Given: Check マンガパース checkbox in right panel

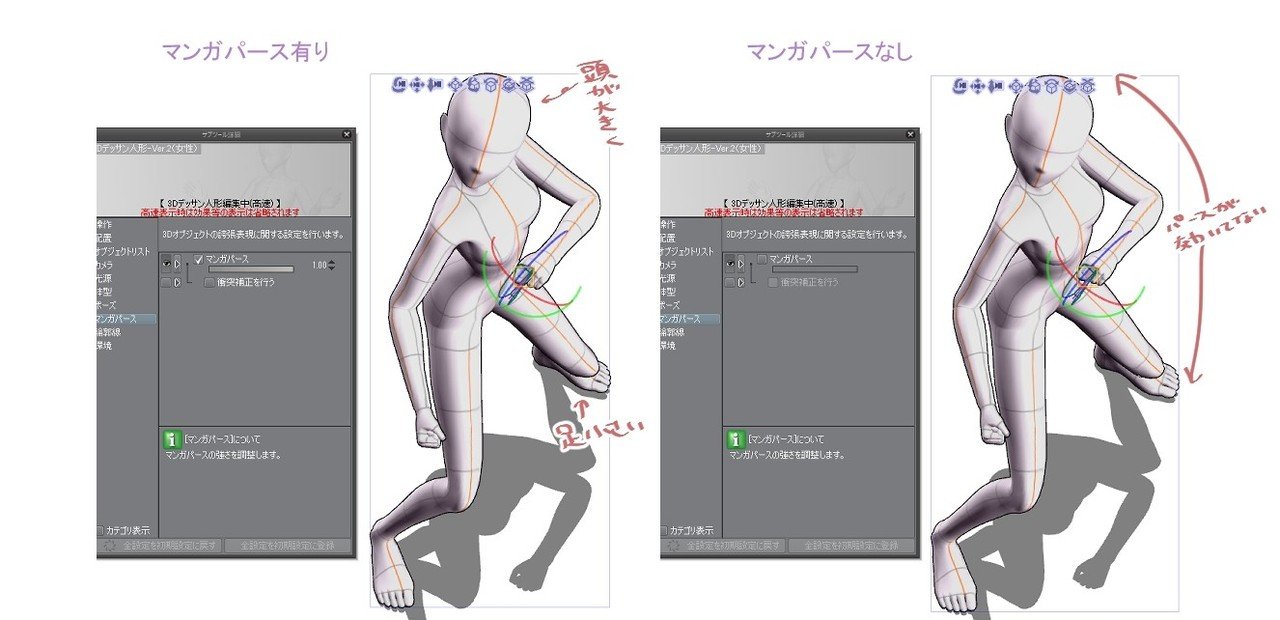Looking at the screenshot, I should (762, 259).
